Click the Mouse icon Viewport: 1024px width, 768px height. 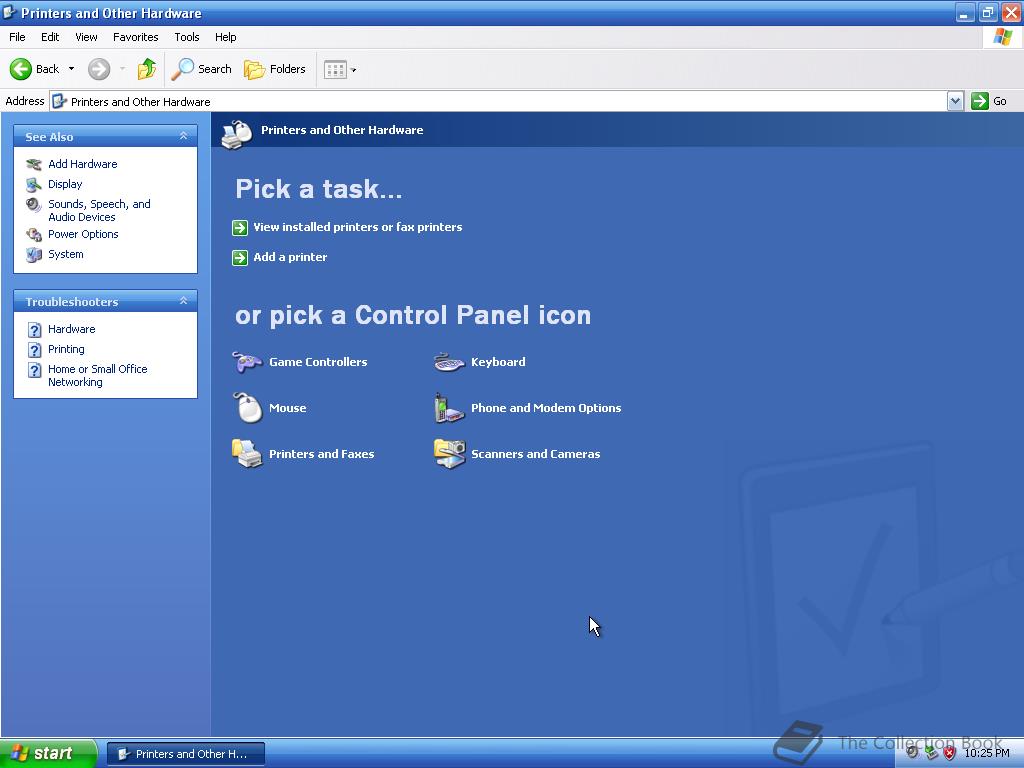click(x=248, y=408)
